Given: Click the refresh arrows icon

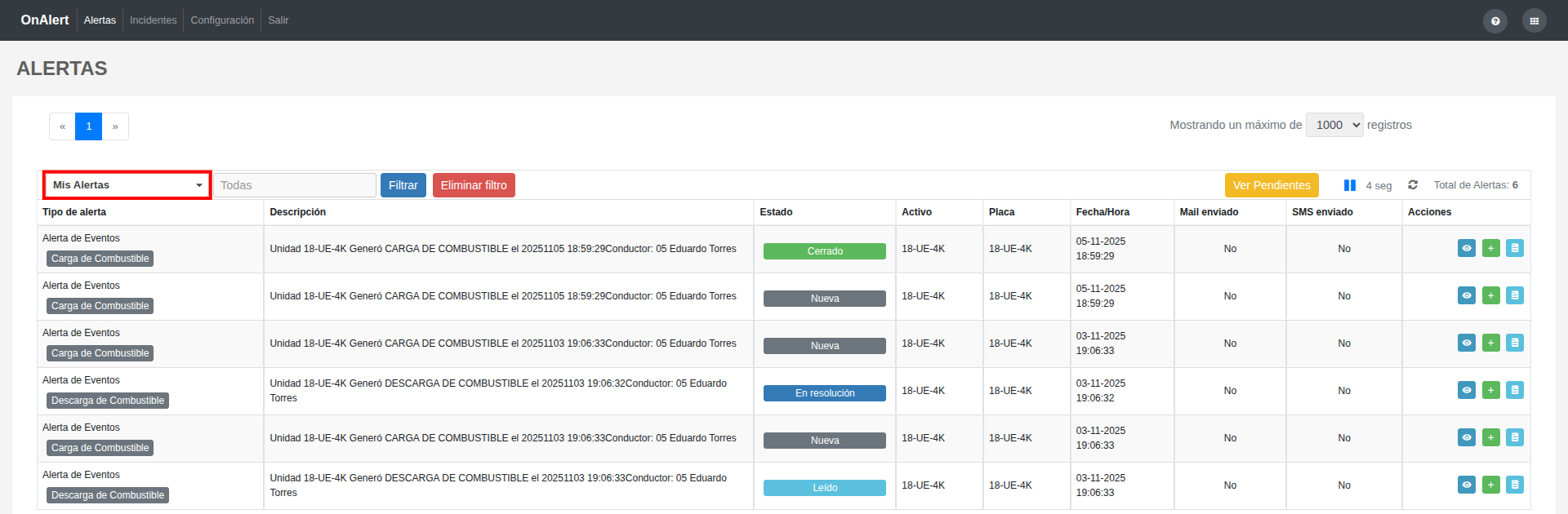Looking at the screenshot, I should coord(1413,185).
